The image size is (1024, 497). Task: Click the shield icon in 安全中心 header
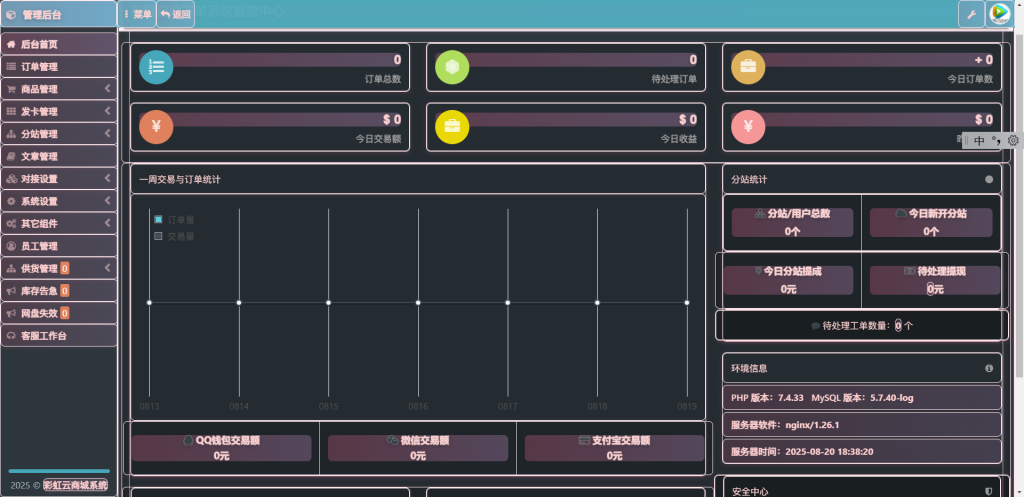click(989, 491)
